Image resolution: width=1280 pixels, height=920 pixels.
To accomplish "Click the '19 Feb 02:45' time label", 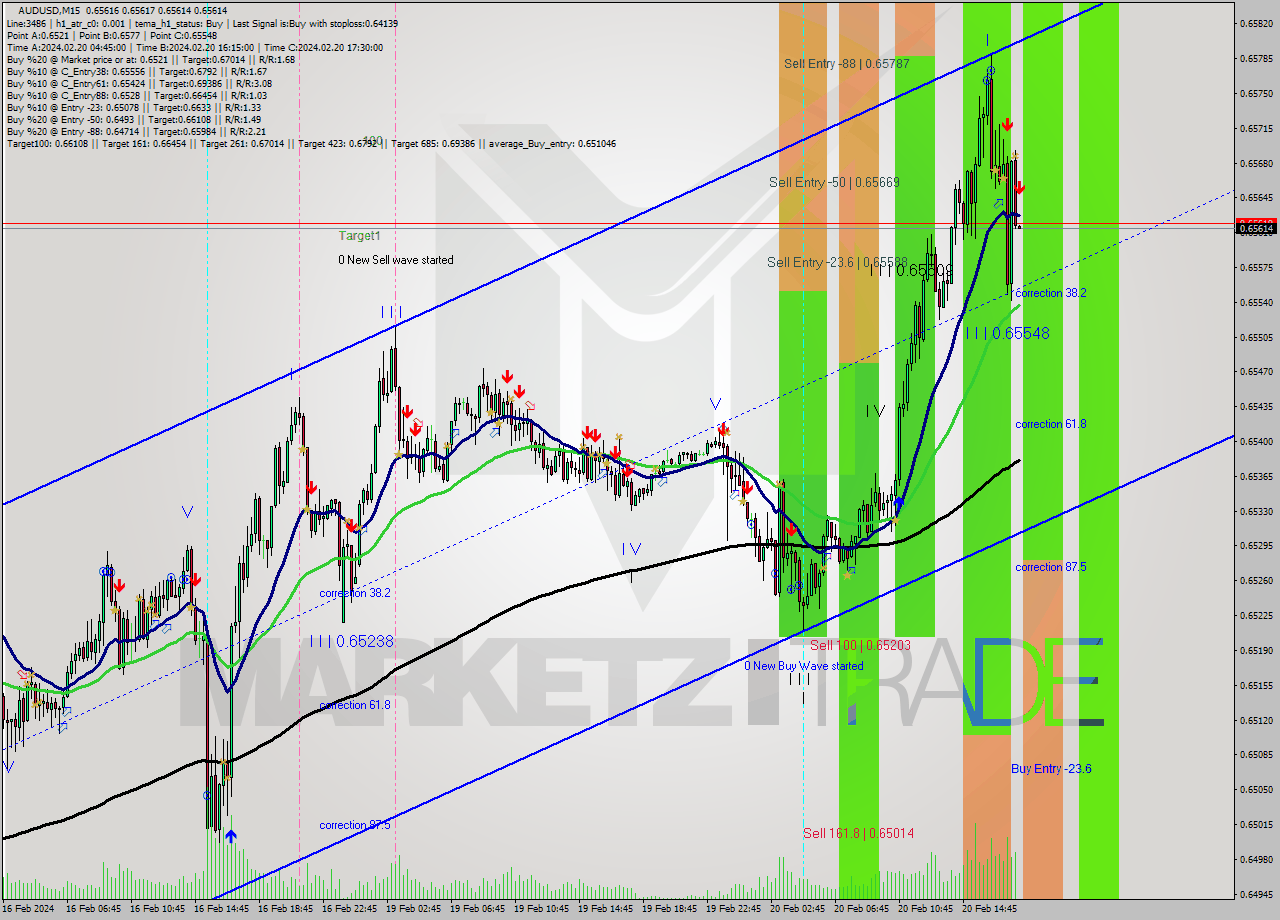I will 414,909.
